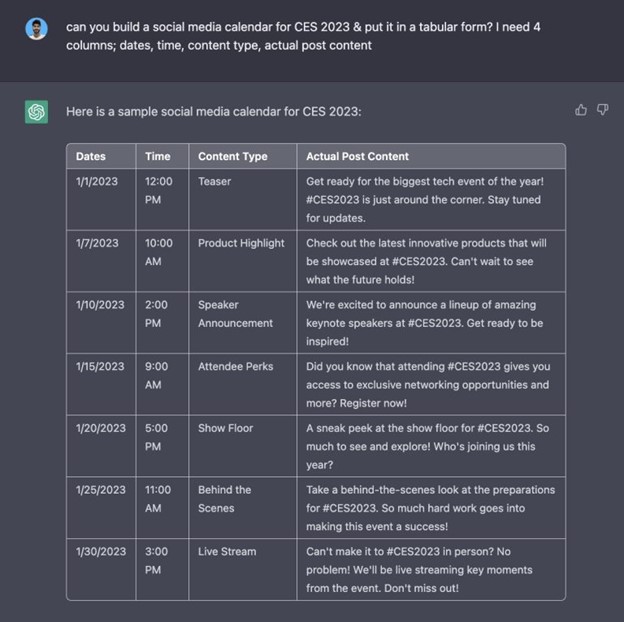
Task: Click the user prompt about CES 2023 calendar
Action: click(303, 36)
